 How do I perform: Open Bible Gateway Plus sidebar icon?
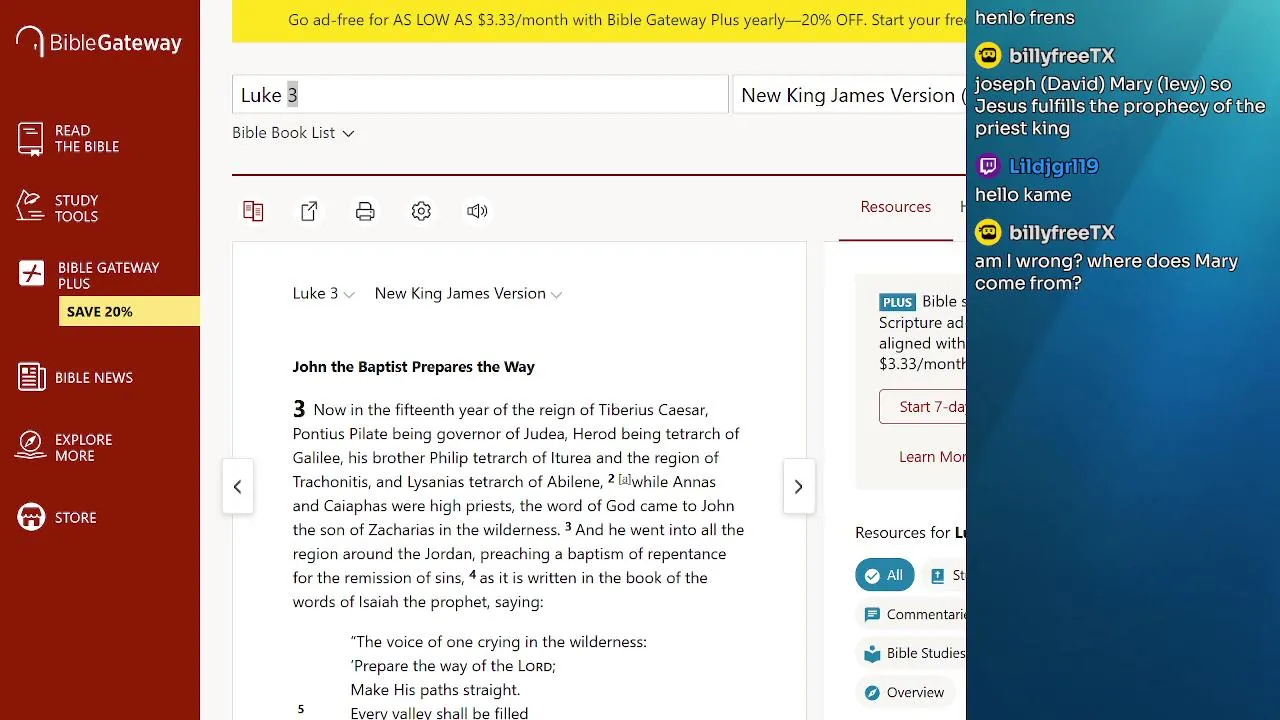(x=32, y=274)
